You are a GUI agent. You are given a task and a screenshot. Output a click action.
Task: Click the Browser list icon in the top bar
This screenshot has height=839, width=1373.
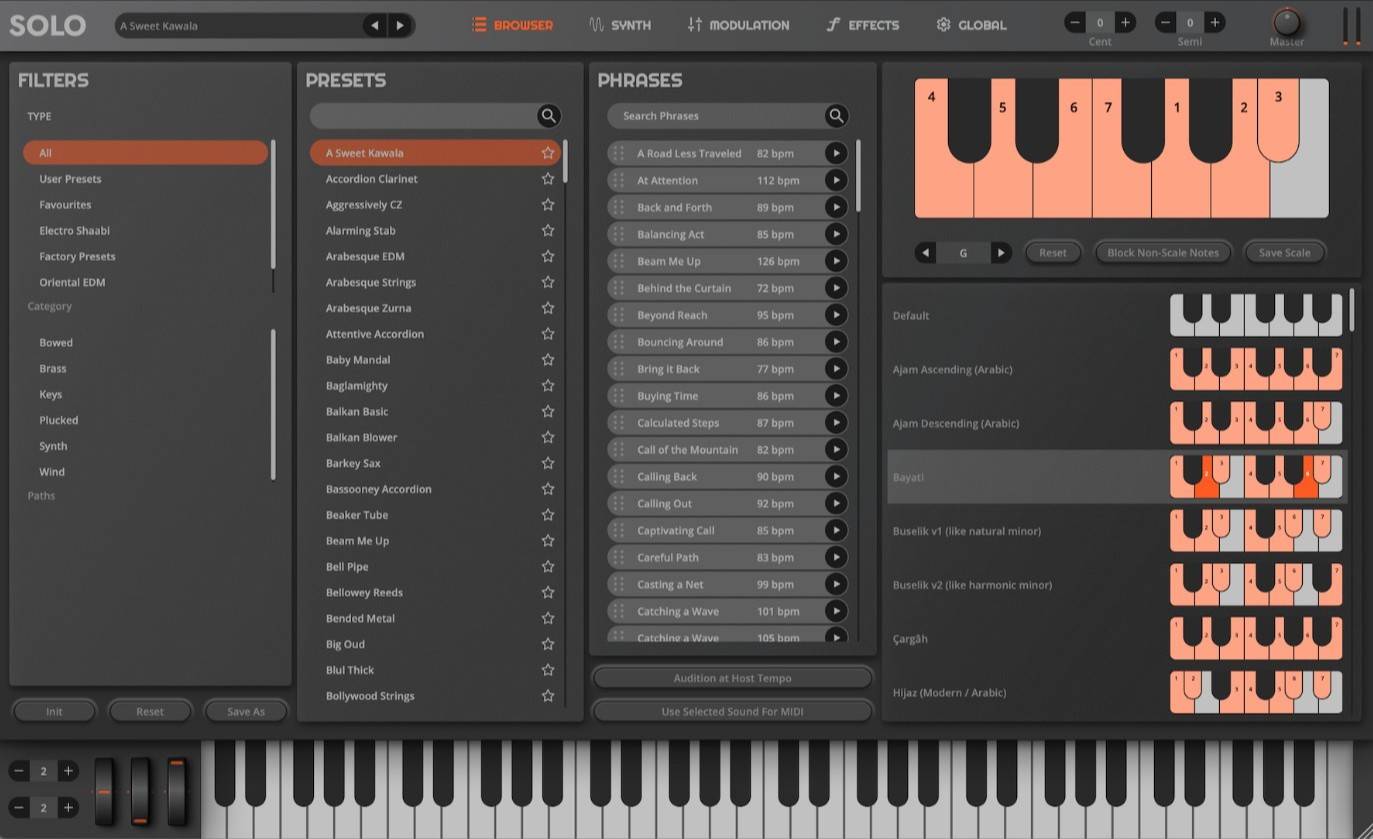(x=478, y=25)
